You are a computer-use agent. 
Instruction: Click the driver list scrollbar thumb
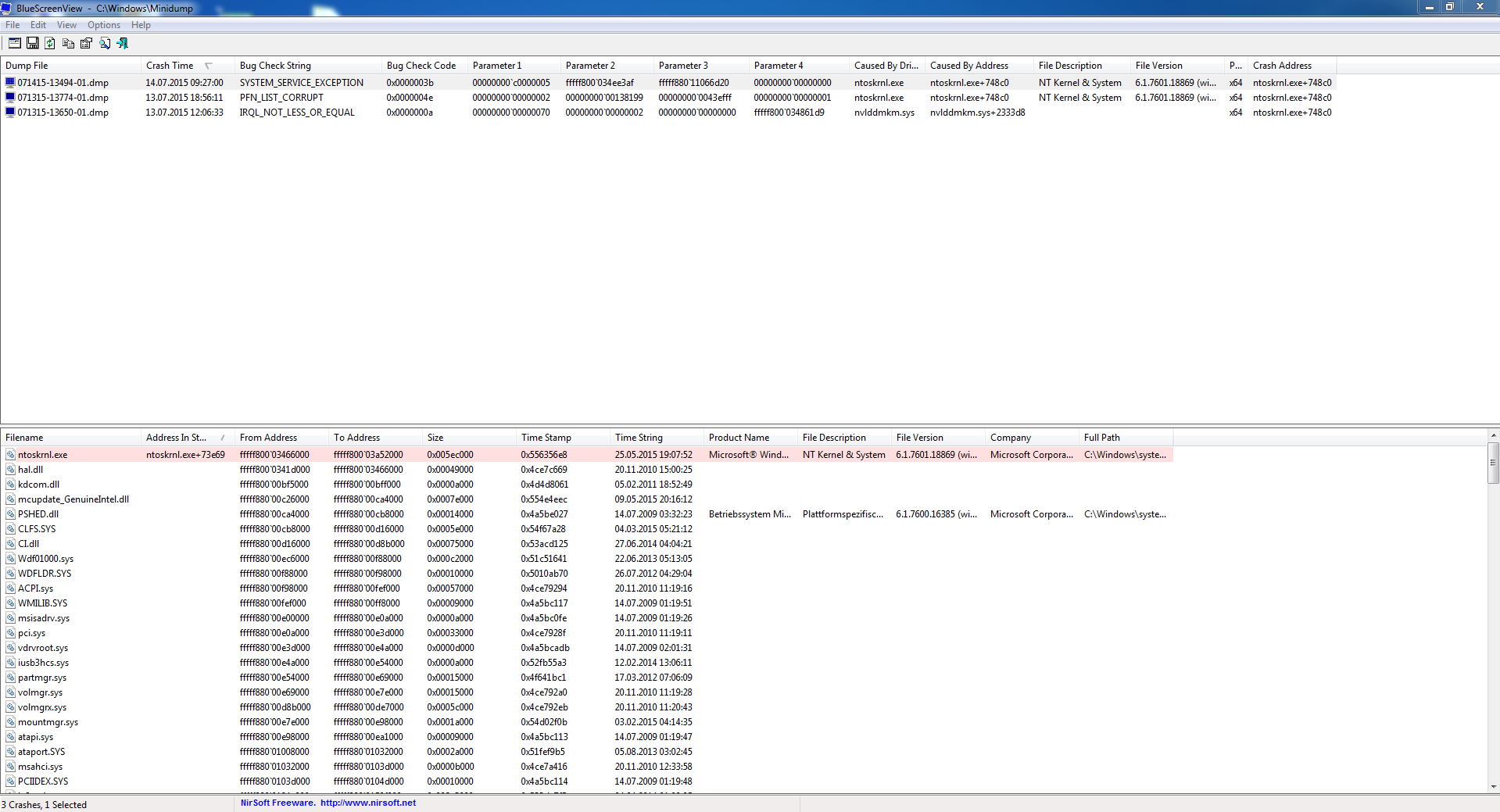pyautogui.click(x=1493, y=463)
